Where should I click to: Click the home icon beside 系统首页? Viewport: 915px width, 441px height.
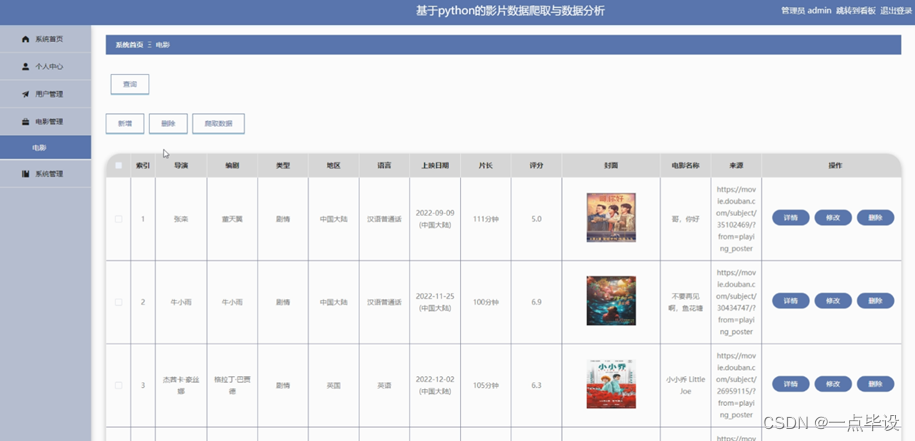[25, 39]
